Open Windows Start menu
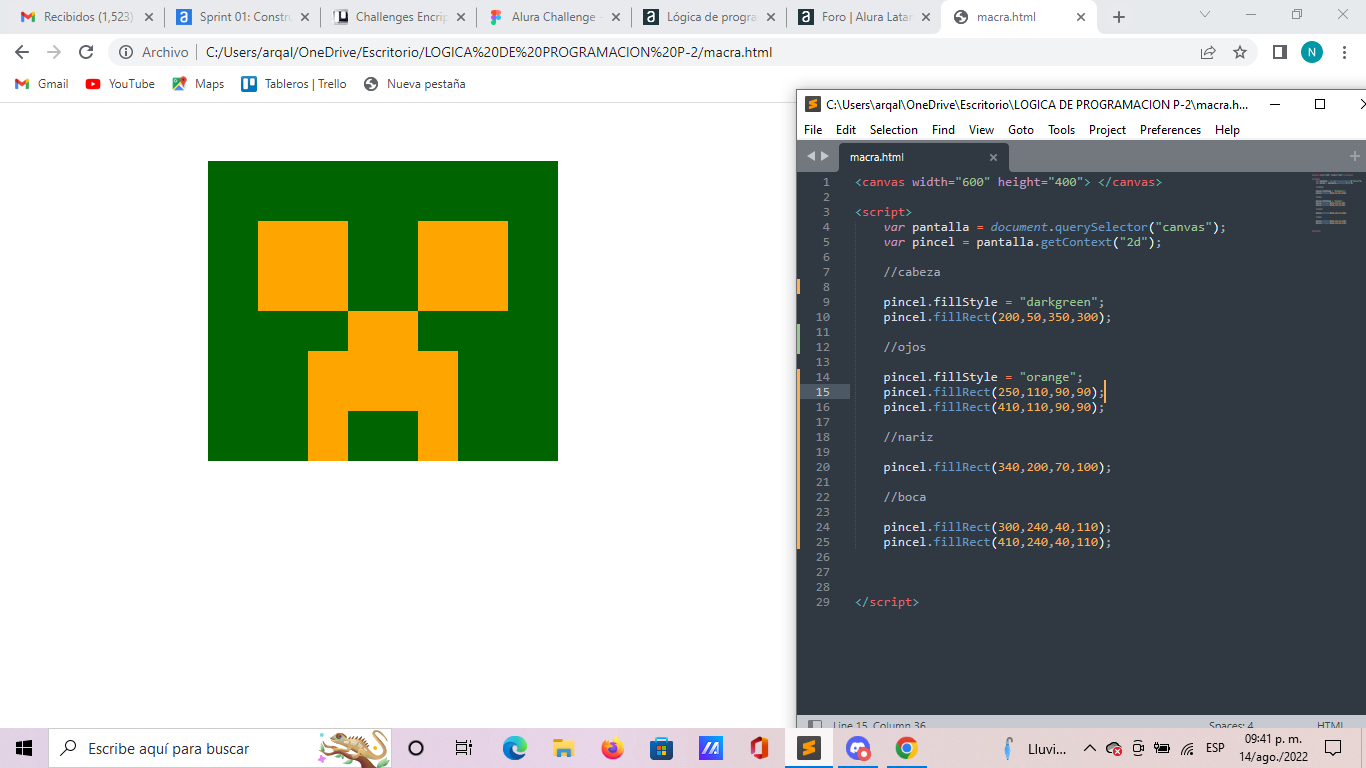The width and height of the screenshot is (1366, 768). pos(24,748)
